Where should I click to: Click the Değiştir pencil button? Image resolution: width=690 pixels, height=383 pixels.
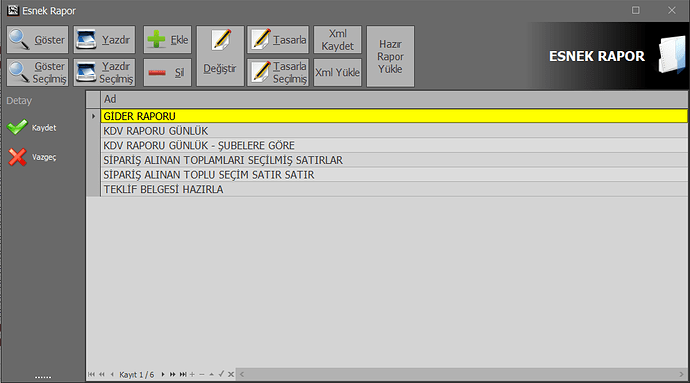(220, 56)
